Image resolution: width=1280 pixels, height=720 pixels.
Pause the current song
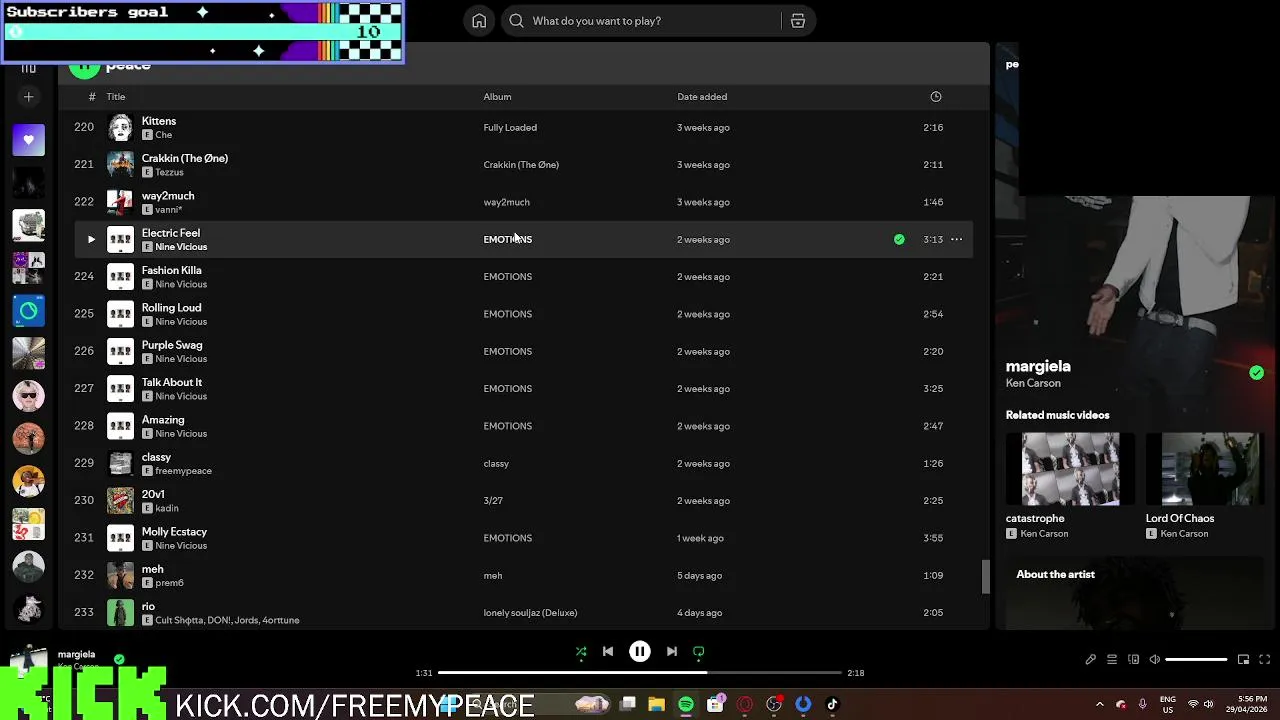640,652
